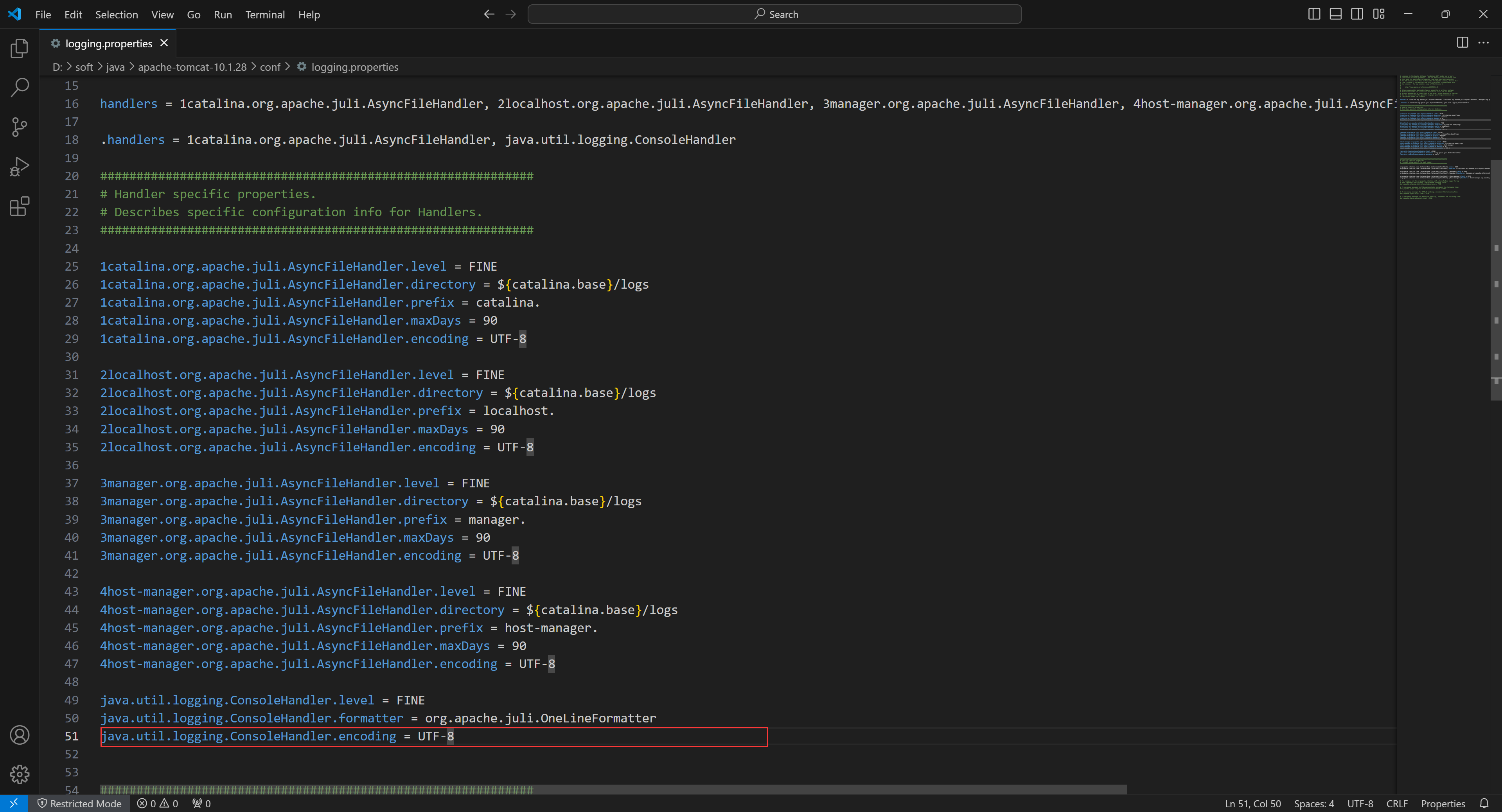Open the Manage gear menu

(19, 774)
